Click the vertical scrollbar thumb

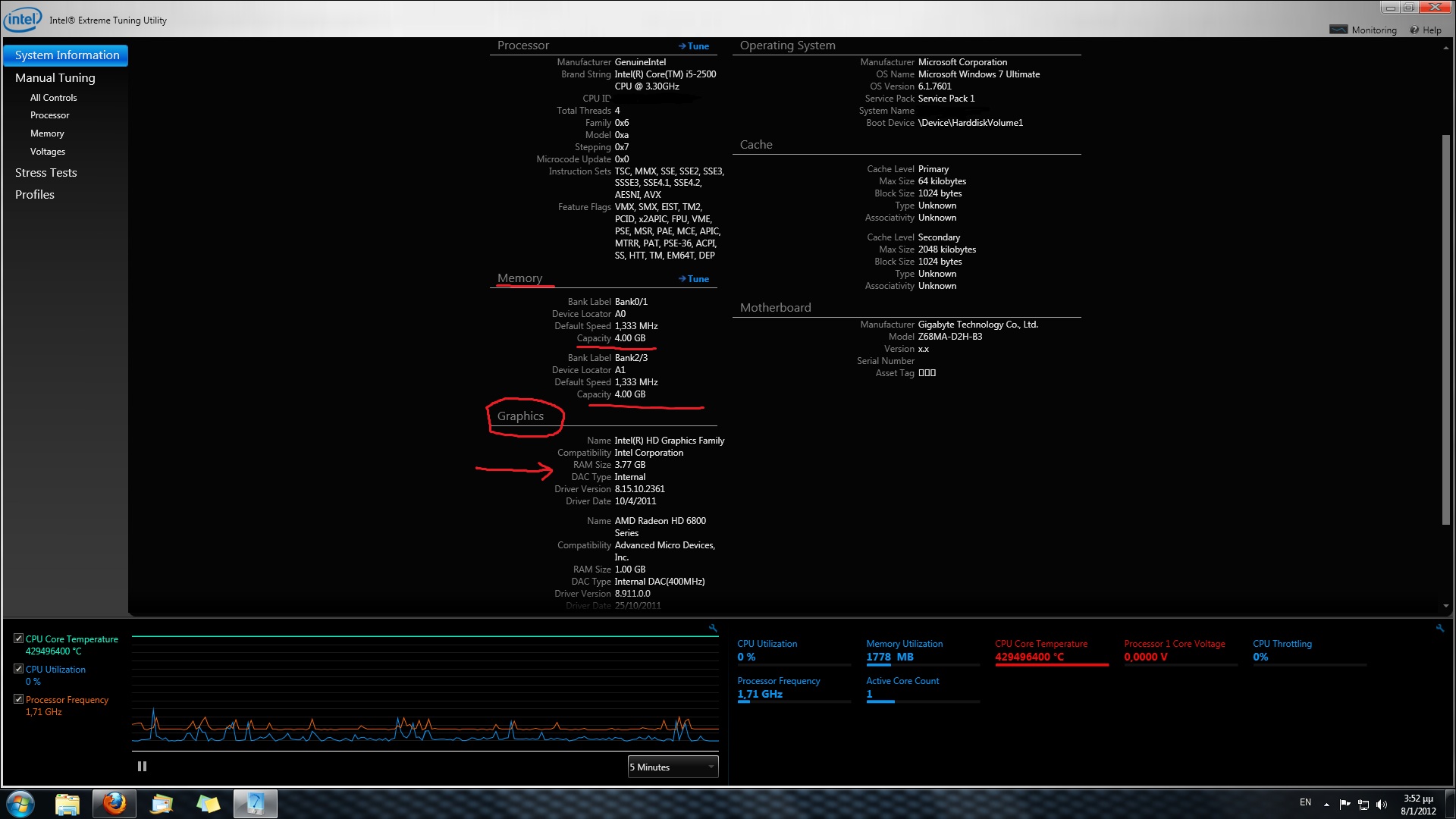1445,329
